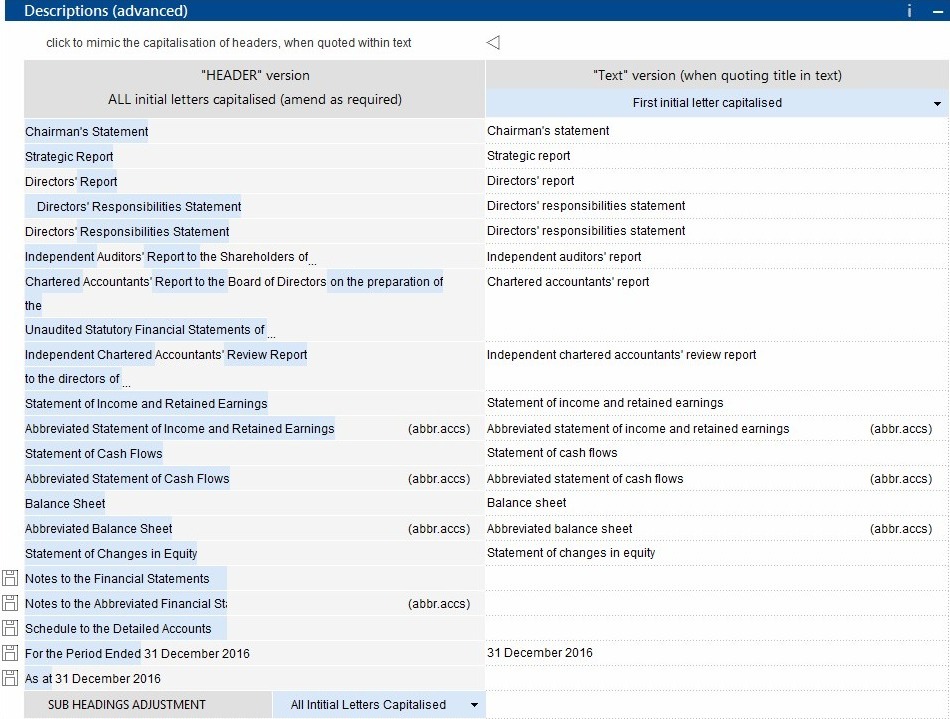
Task: Edit the Strategic Report header field
Action: 69,156
